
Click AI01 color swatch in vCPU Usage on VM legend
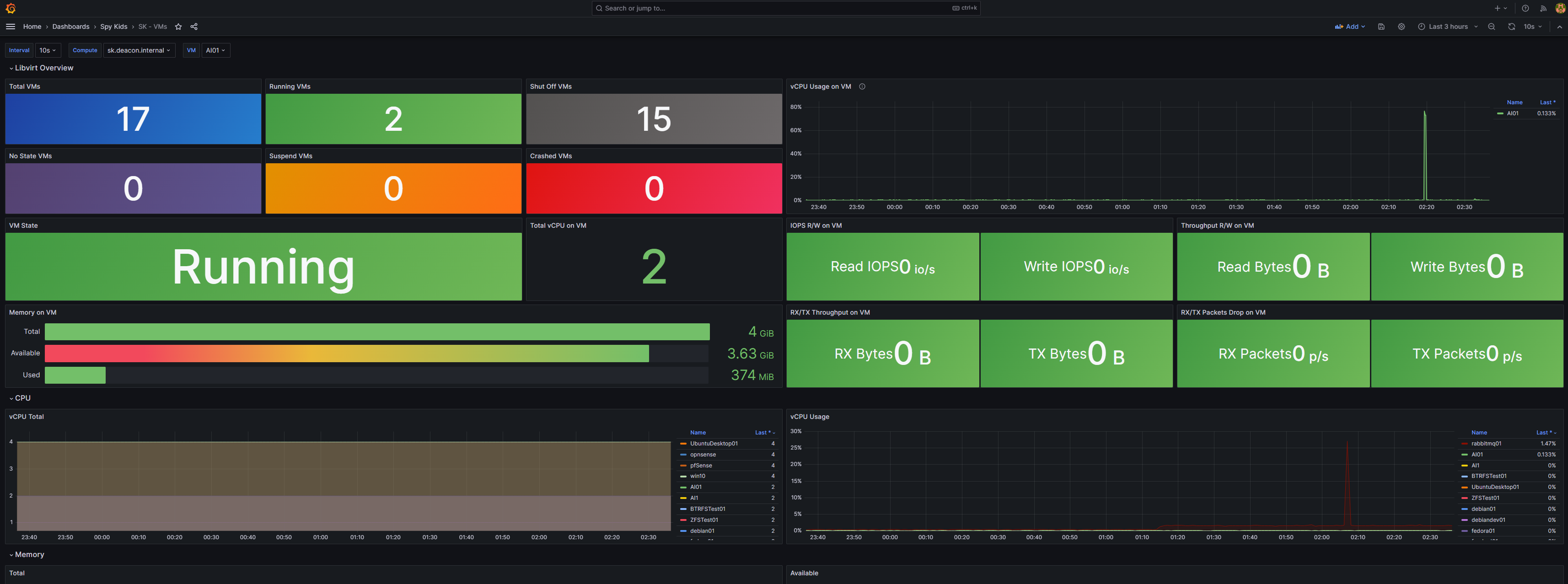1500,113
